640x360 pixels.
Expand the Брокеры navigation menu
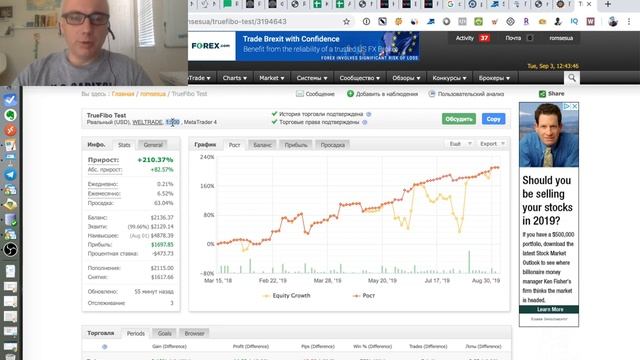[494, 78]
